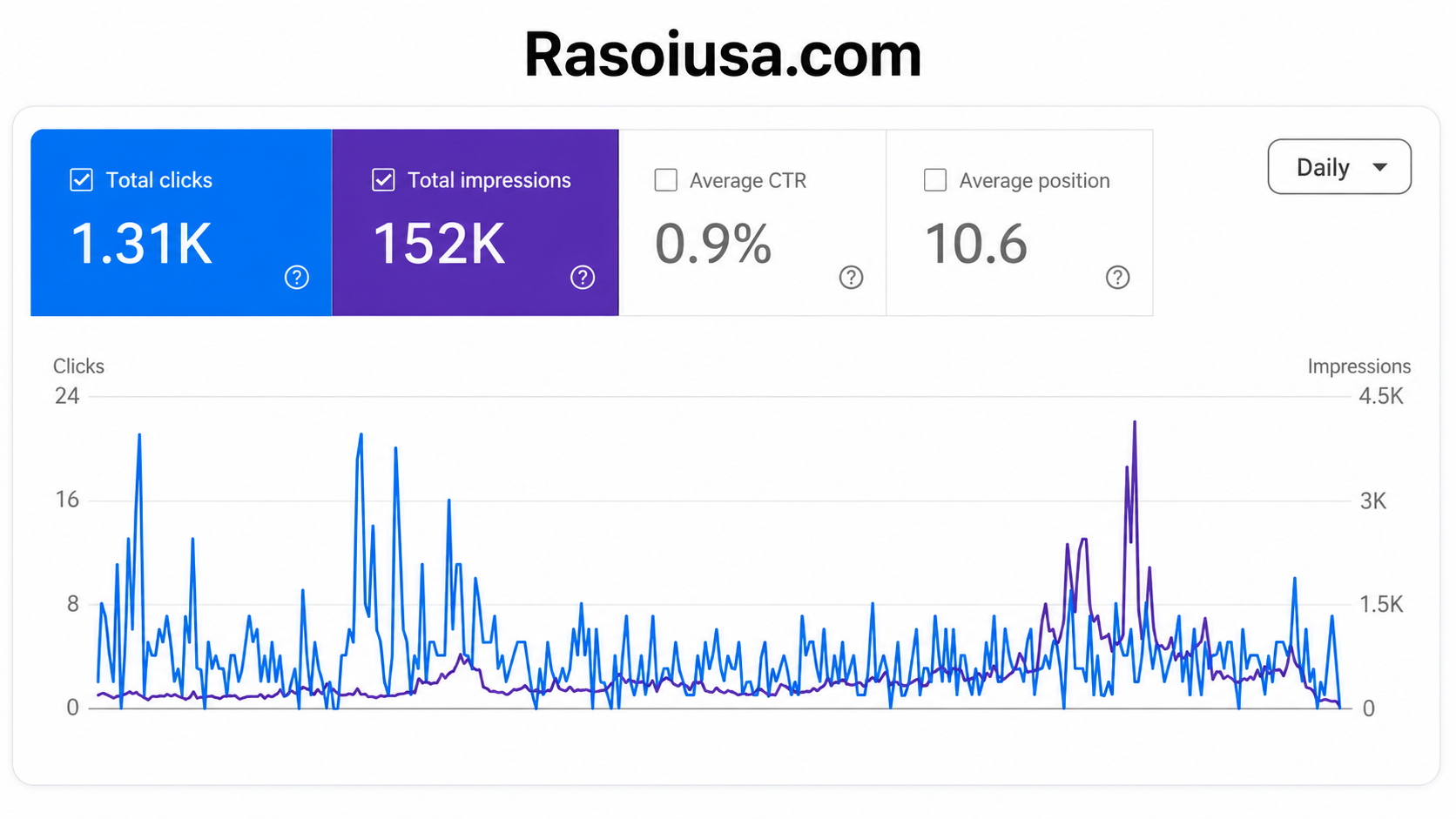Open the Daily granularity dropdown

pyautogui.click(x=1339, y=166)
